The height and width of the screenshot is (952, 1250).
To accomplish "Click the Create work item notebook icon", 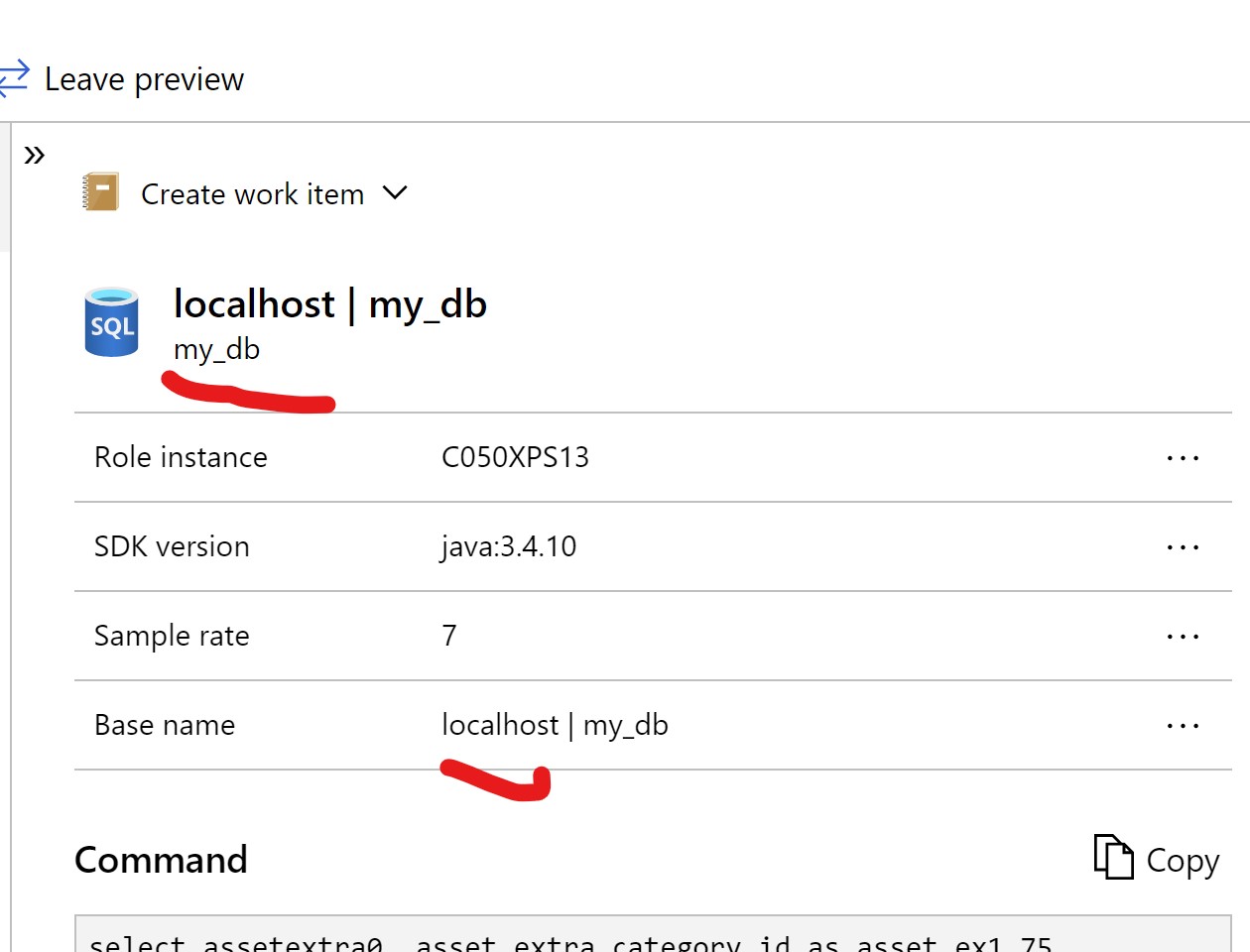I will [99, 191].
